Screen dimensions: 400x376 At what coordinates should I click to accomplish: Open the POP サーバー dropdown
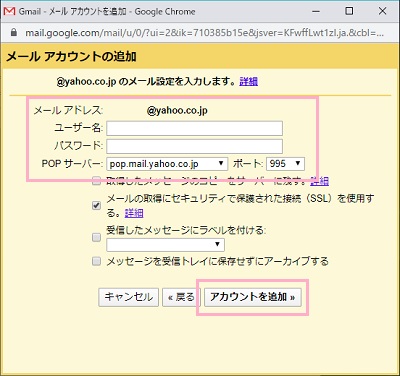tap(167, 164)
